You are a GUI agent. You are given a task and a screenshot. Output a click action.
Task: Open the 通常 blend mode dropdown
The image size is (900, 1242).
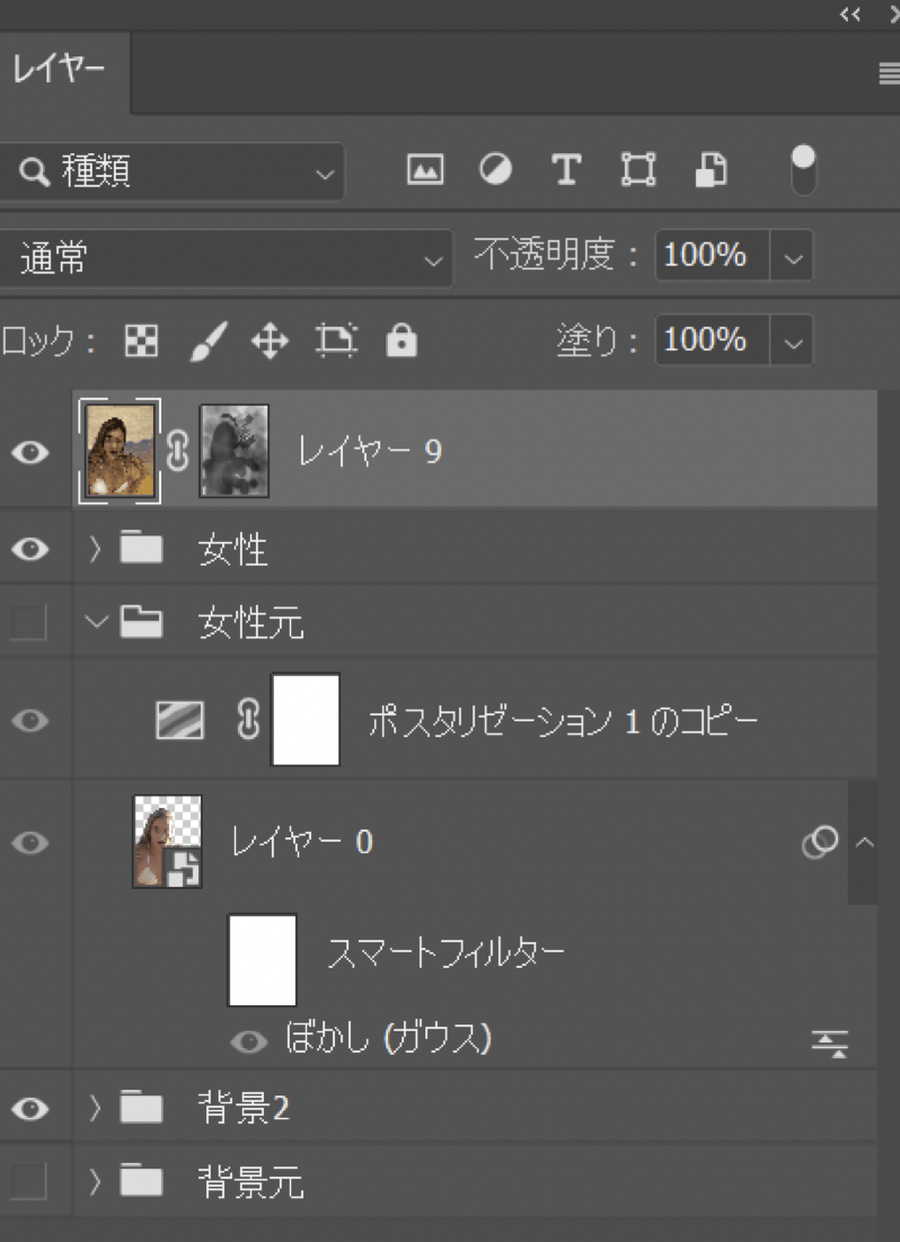[x=226, y=258]
